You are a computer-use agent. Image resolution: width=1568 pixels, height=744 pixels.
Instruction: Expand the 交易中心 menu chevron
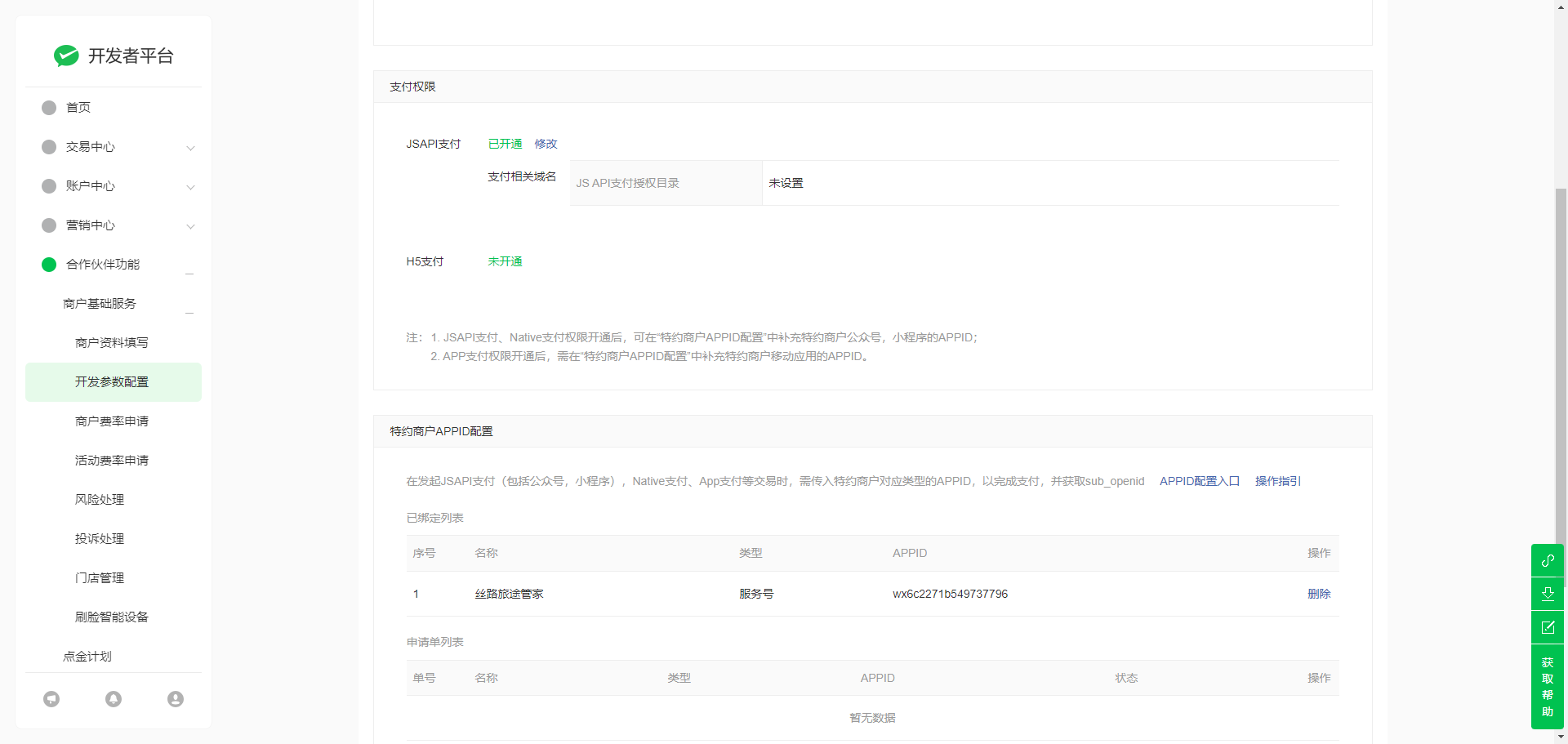click(190, 148)
